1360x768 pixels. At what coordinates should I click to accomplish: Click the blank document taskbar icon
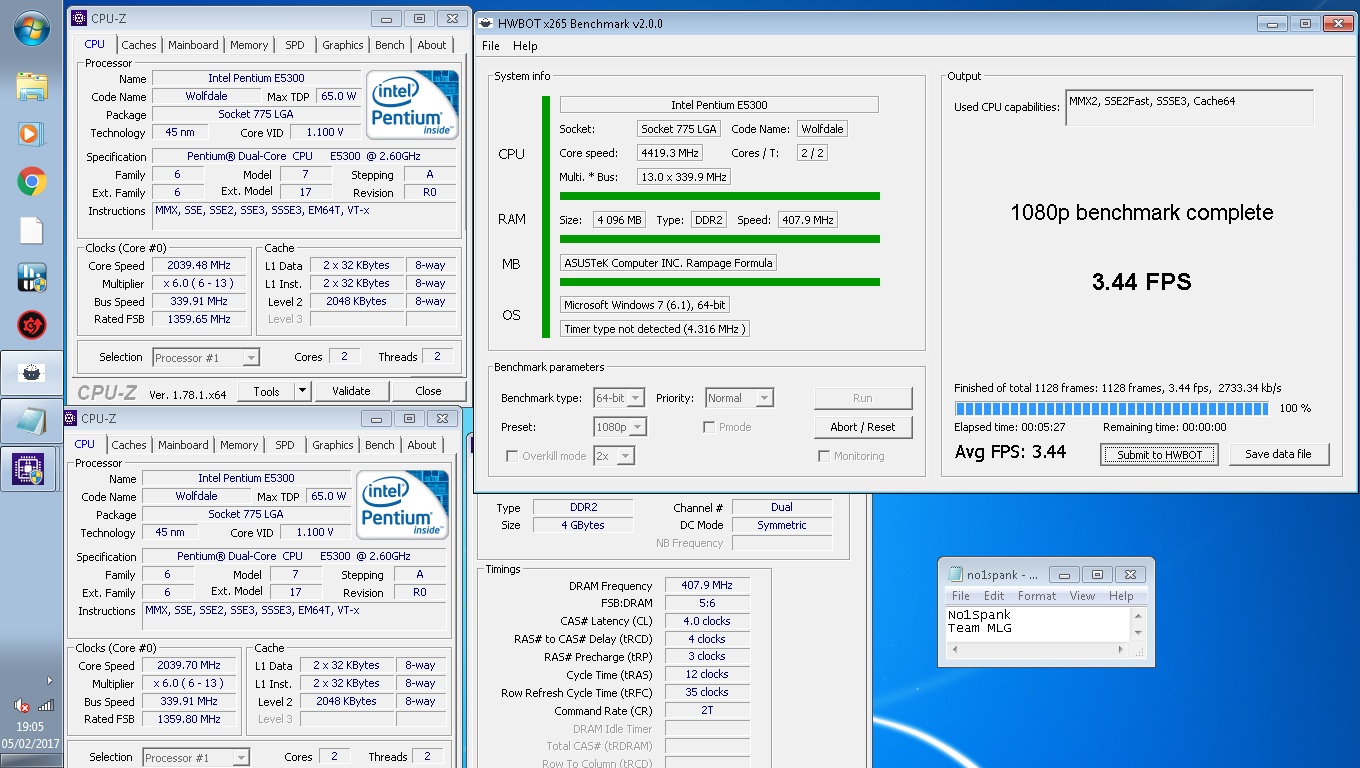coord(32,230)
